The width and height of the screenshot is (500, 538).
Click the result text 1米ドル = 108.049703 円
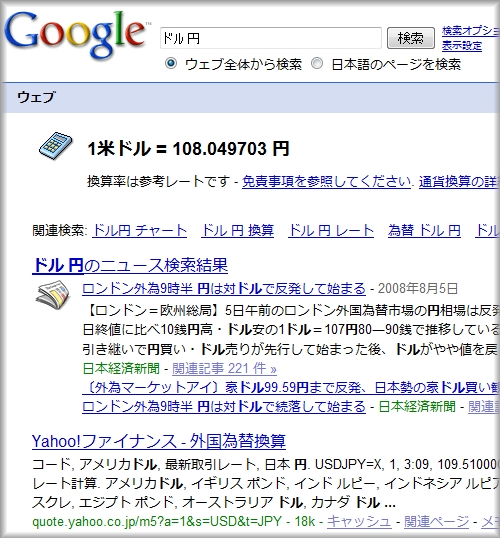coord(188,149)
